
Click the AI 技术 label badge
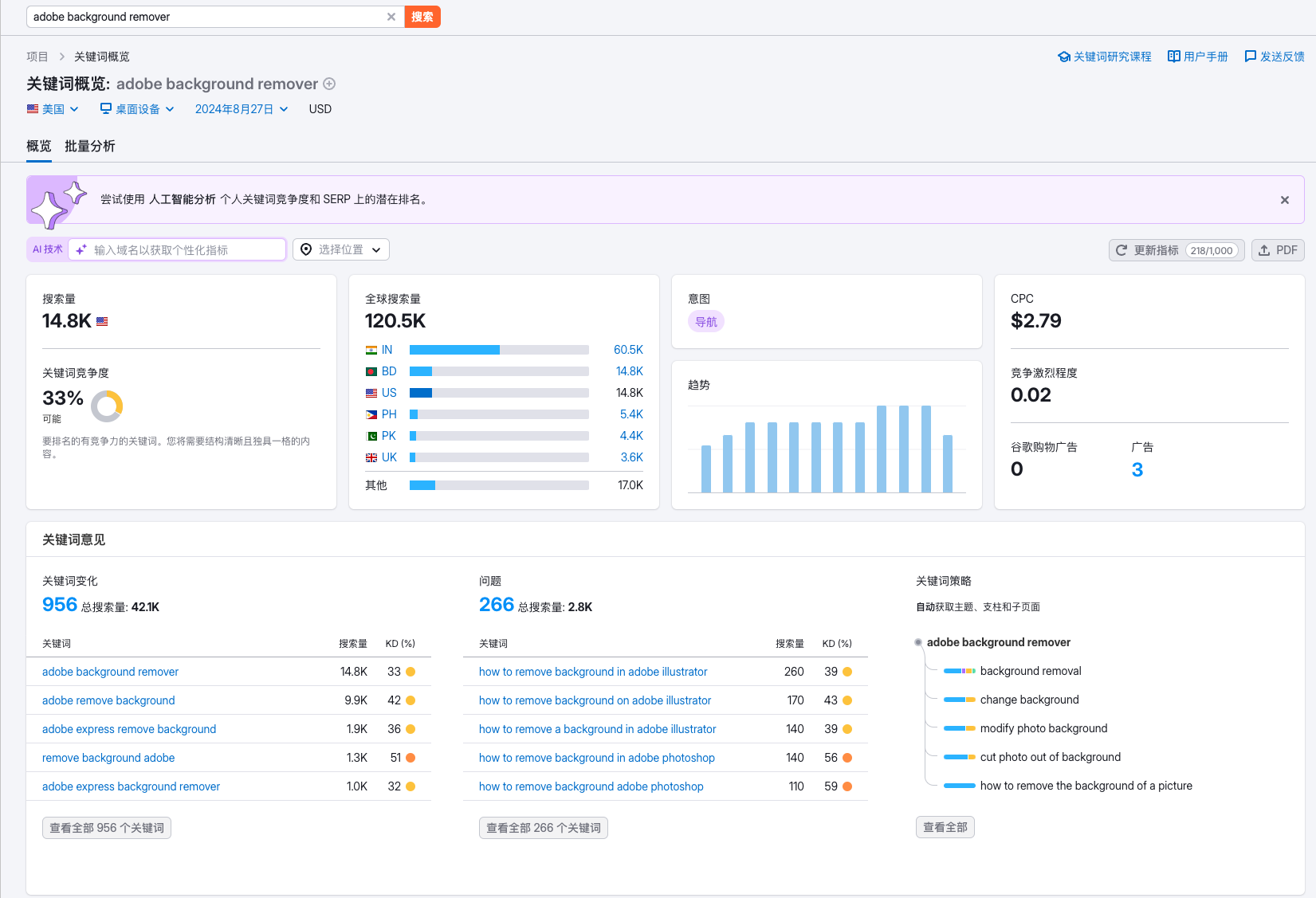click(x=48, y=249)
